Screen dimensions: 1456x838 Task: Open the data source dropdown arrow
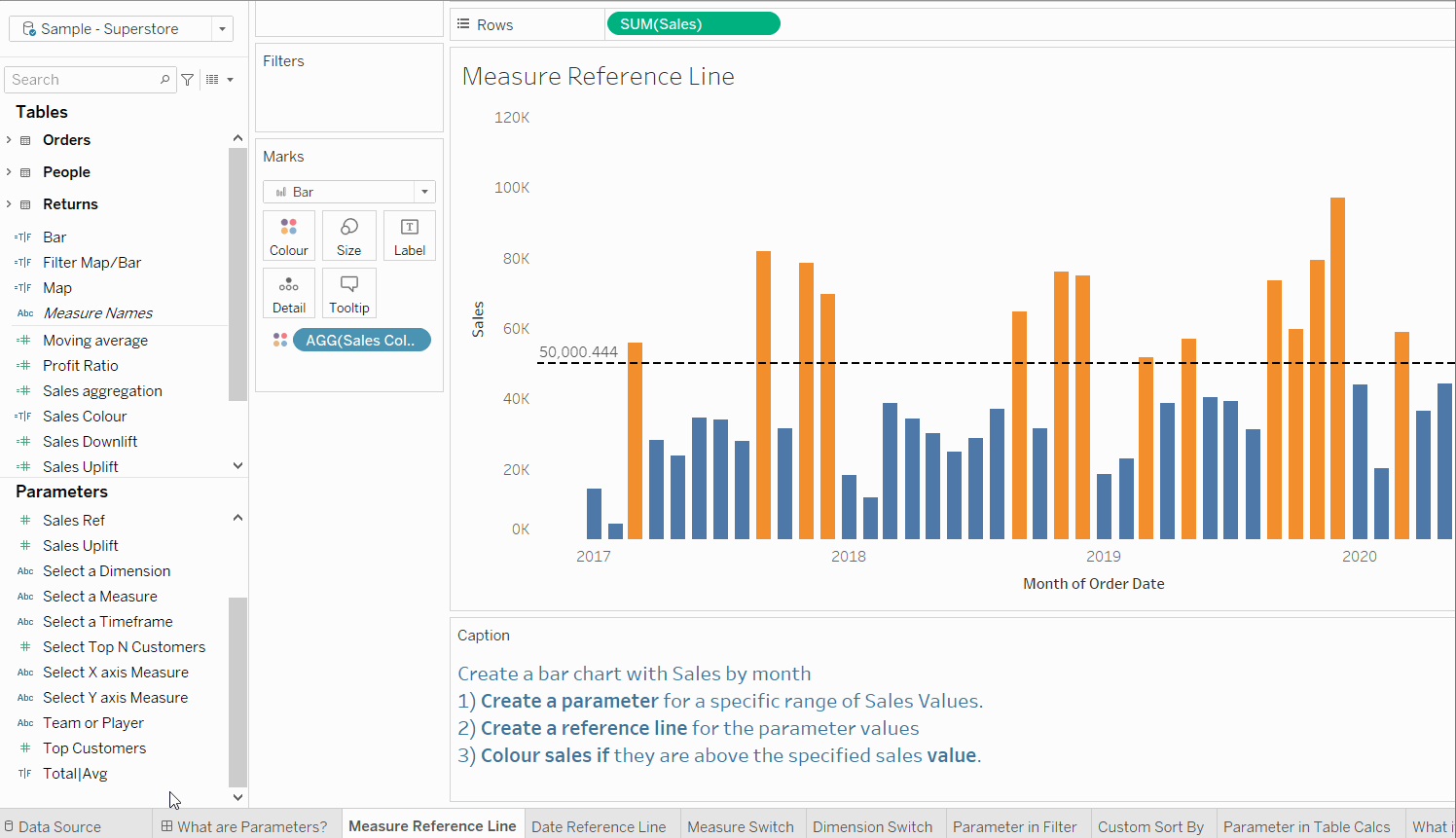tap(223, 29)
